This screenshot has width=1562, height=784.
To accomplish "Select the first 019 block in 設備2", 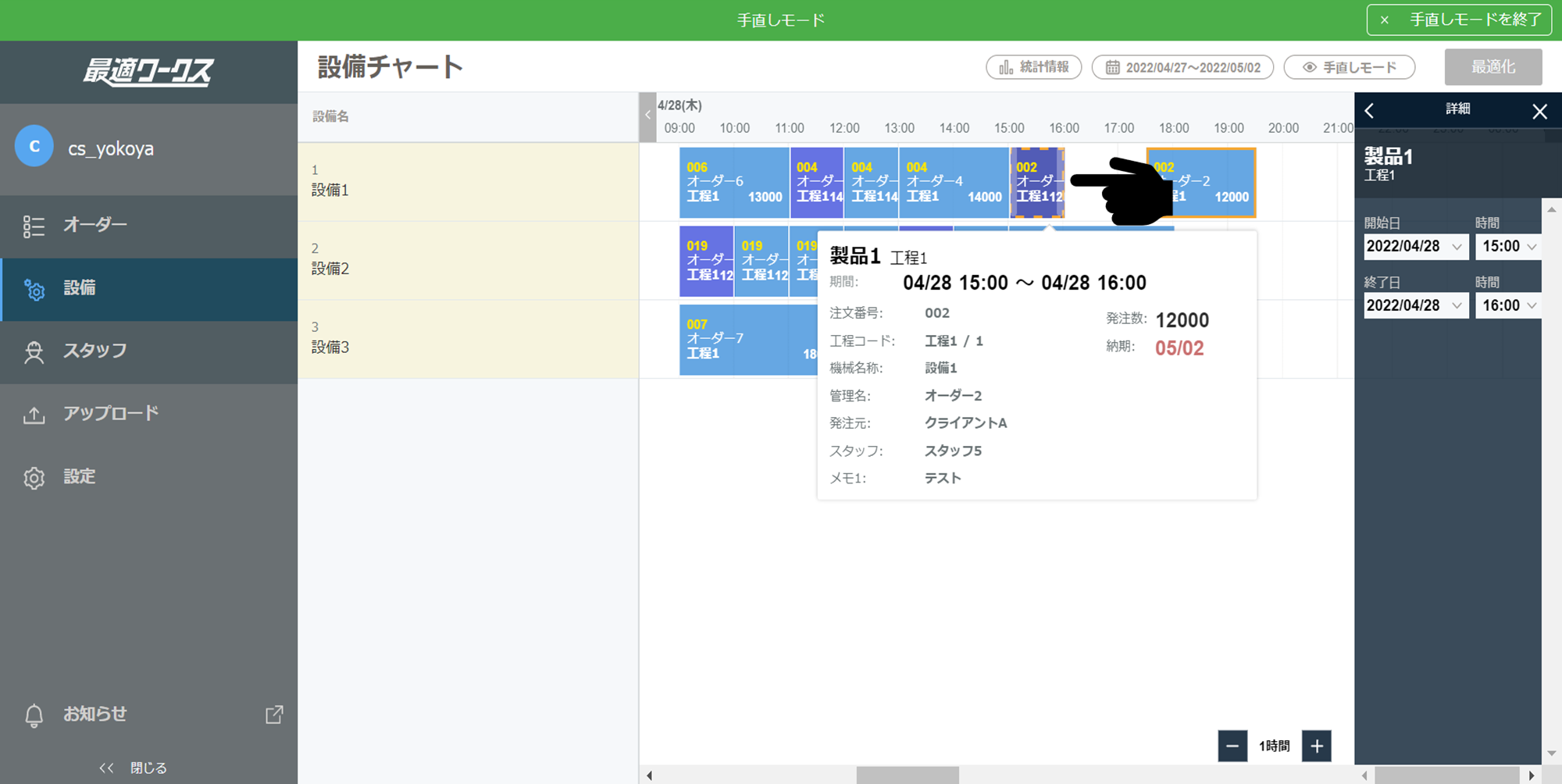I will (x=706, y=261).
